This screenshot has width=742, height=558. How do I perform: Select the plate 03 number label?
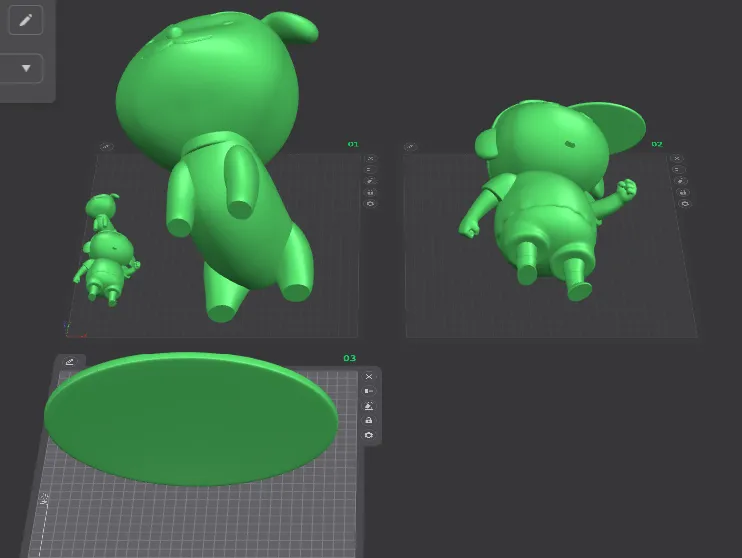350,358
